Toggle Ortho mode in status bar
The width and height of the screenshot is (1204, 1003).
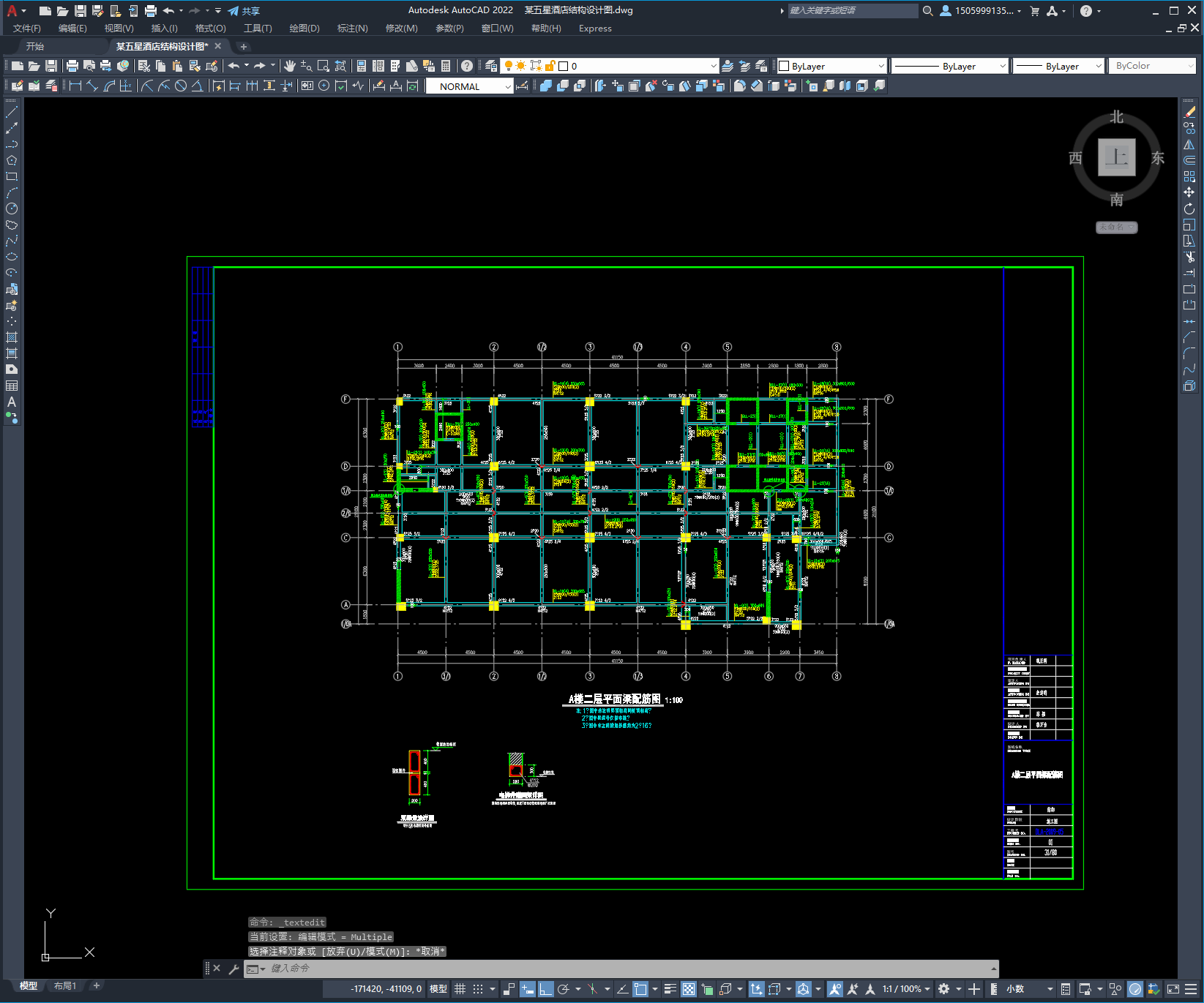pyautogui.click(x=546, y=989)
